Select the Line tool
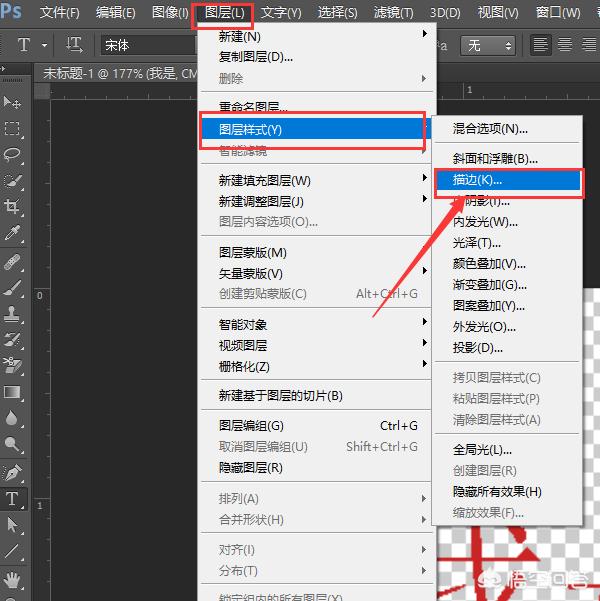This screenshot has width=600, height=601. (x=12, y=551)
